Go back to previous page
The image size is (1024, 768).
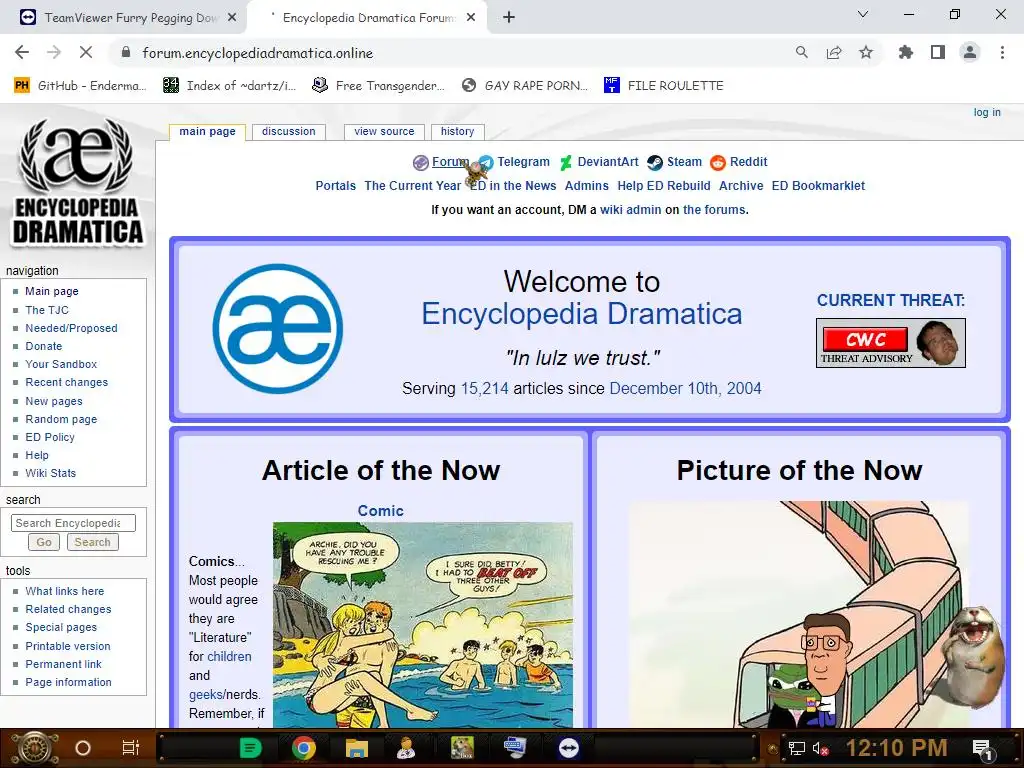coord(22,52)
